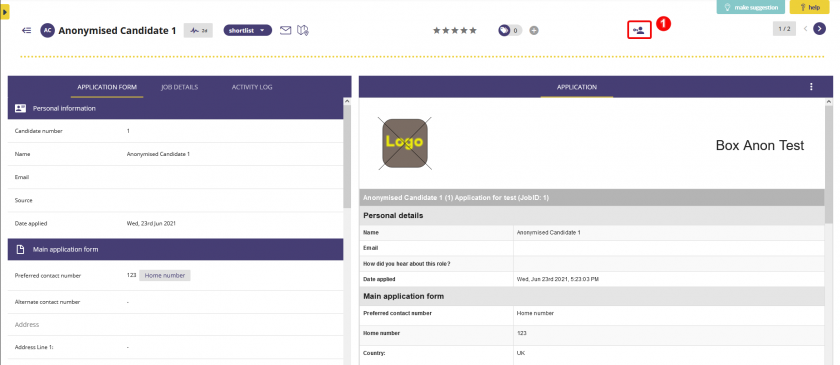Set rating to fifth star
Screen dimensions: 840x365
click(472, 31)
